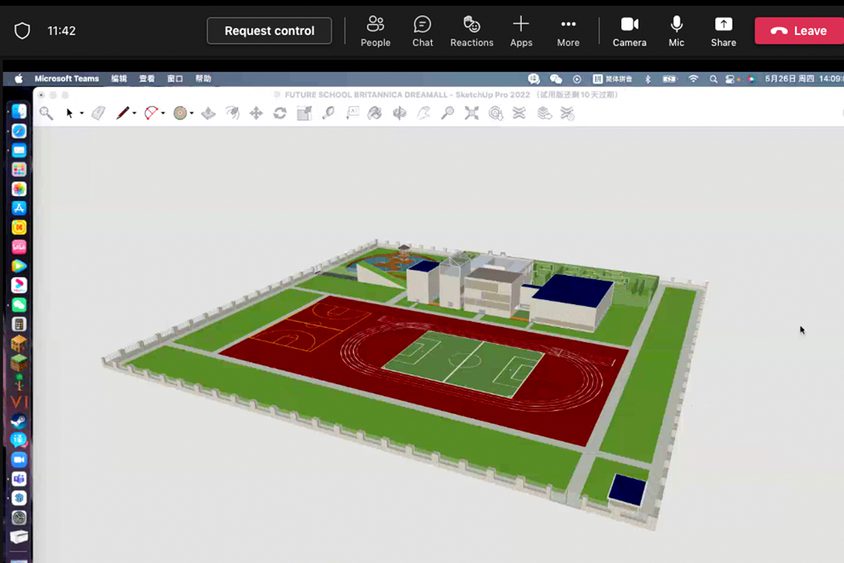The width and height of the screenshot is (844, 563).
Task: Toggle the Mic mute state
Action: (677, 31)
